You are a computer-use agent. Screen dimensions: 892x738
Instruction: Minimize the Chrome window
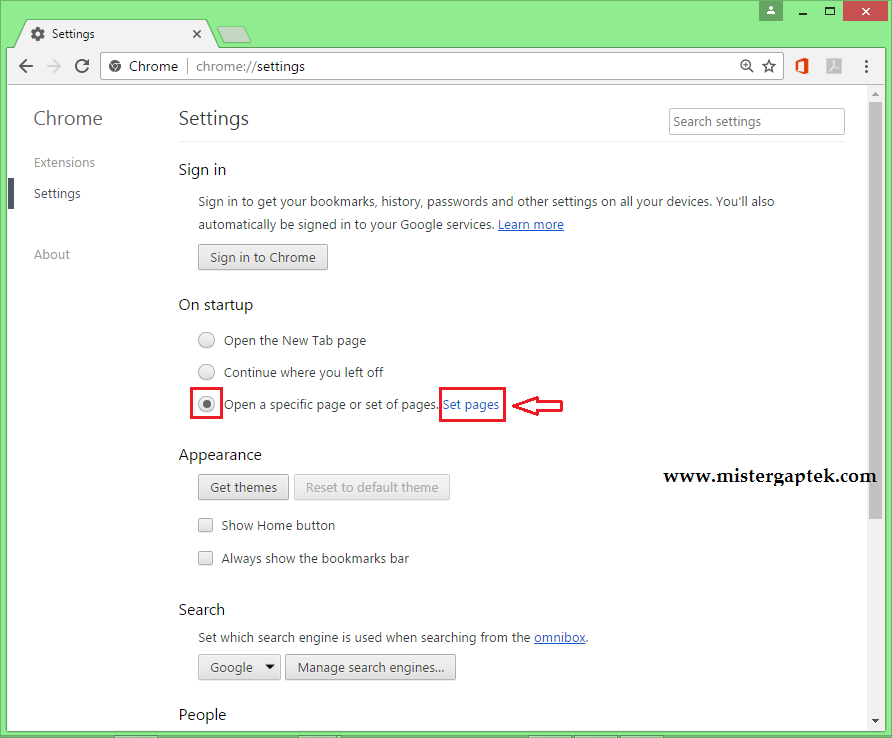[803, 11]
